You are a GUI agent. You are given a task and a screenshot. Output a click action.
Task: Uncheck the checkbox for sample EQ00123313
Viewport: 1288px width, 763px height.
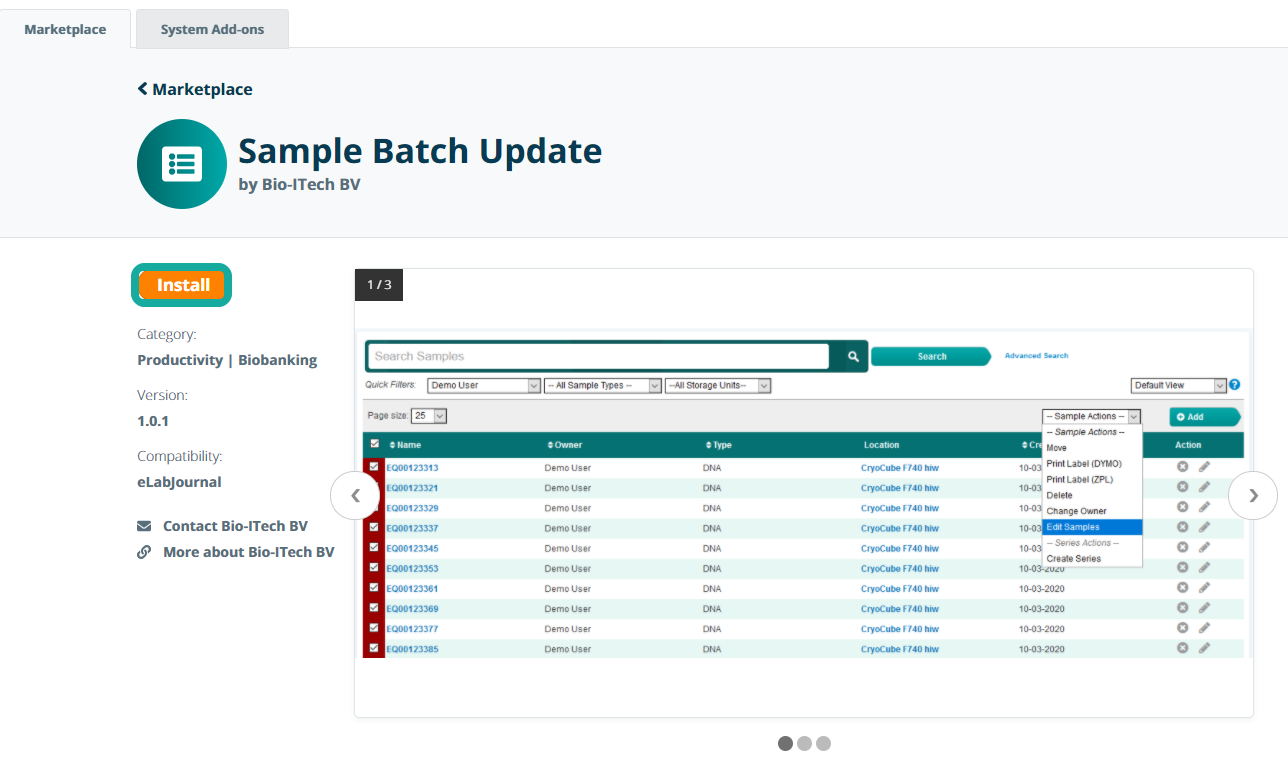pyautogui.click(x=374, y=467)
